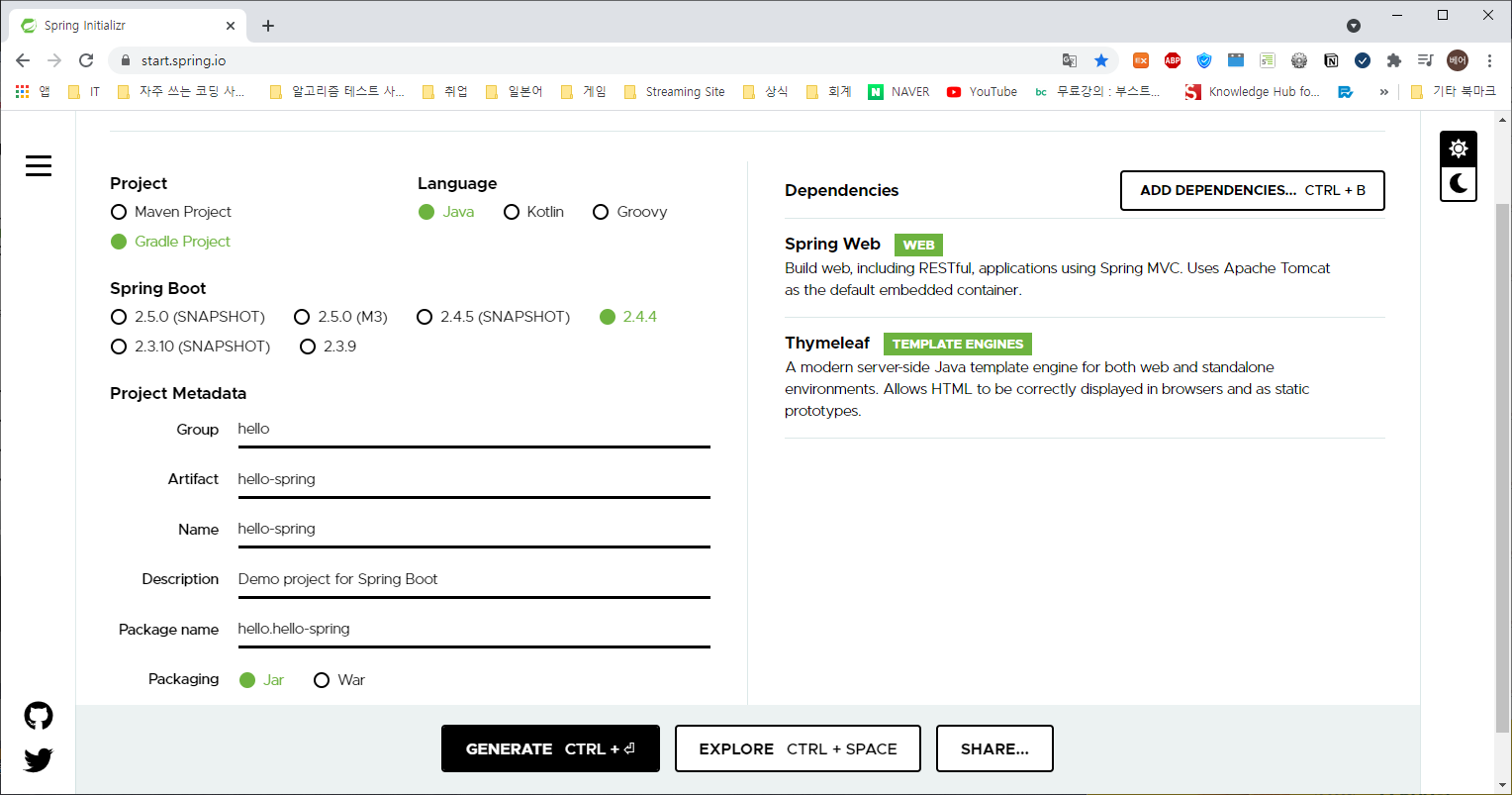Open the Knowledge Hub bookmark
Screen dimensions: 1512x795
pos(1252,91)
